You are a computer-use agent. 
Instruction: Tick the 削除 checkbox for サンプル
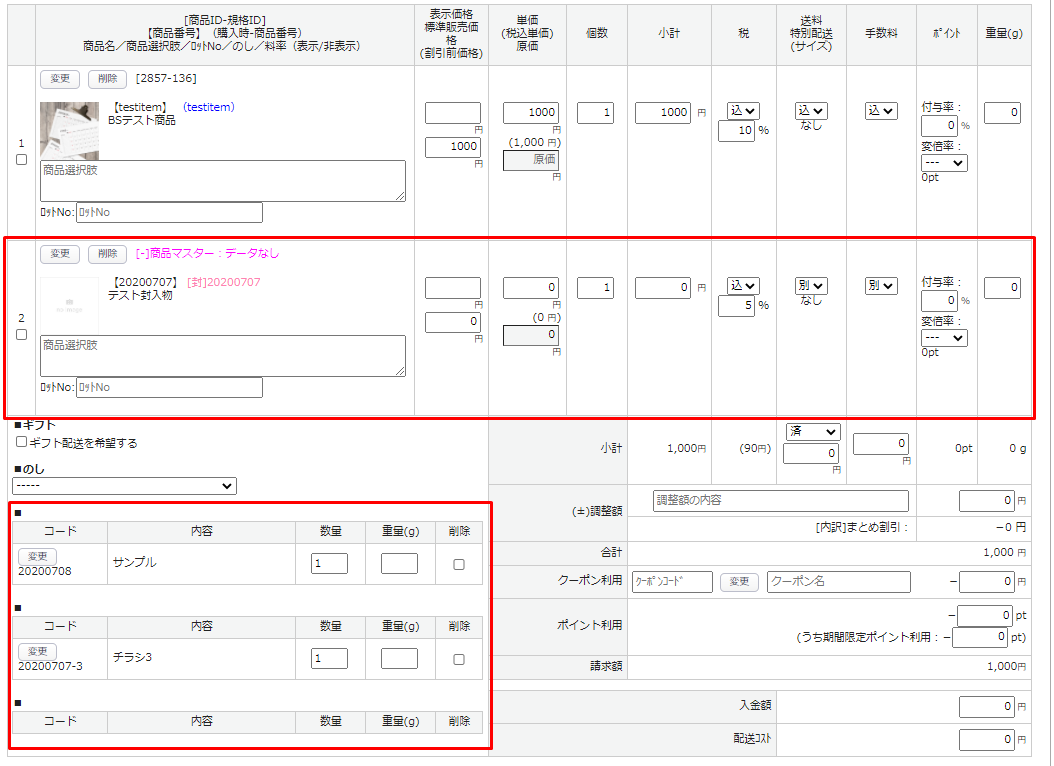(x=459, y=564)
